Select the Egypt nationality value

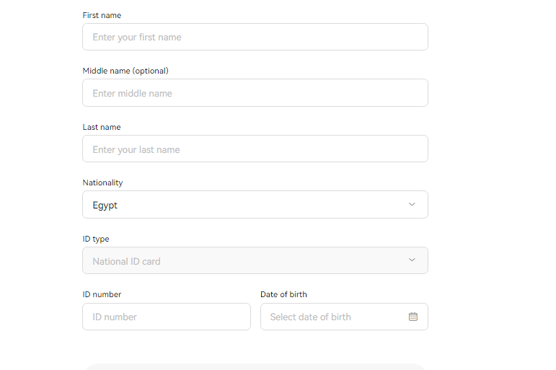(x=105, y=205)
